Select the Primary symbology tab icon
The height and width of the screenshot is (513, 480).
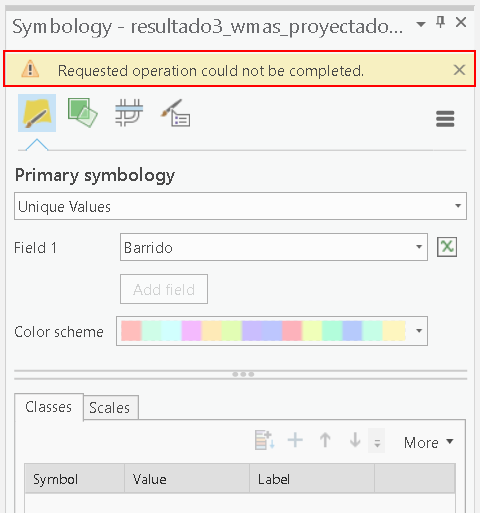[37, 113]
